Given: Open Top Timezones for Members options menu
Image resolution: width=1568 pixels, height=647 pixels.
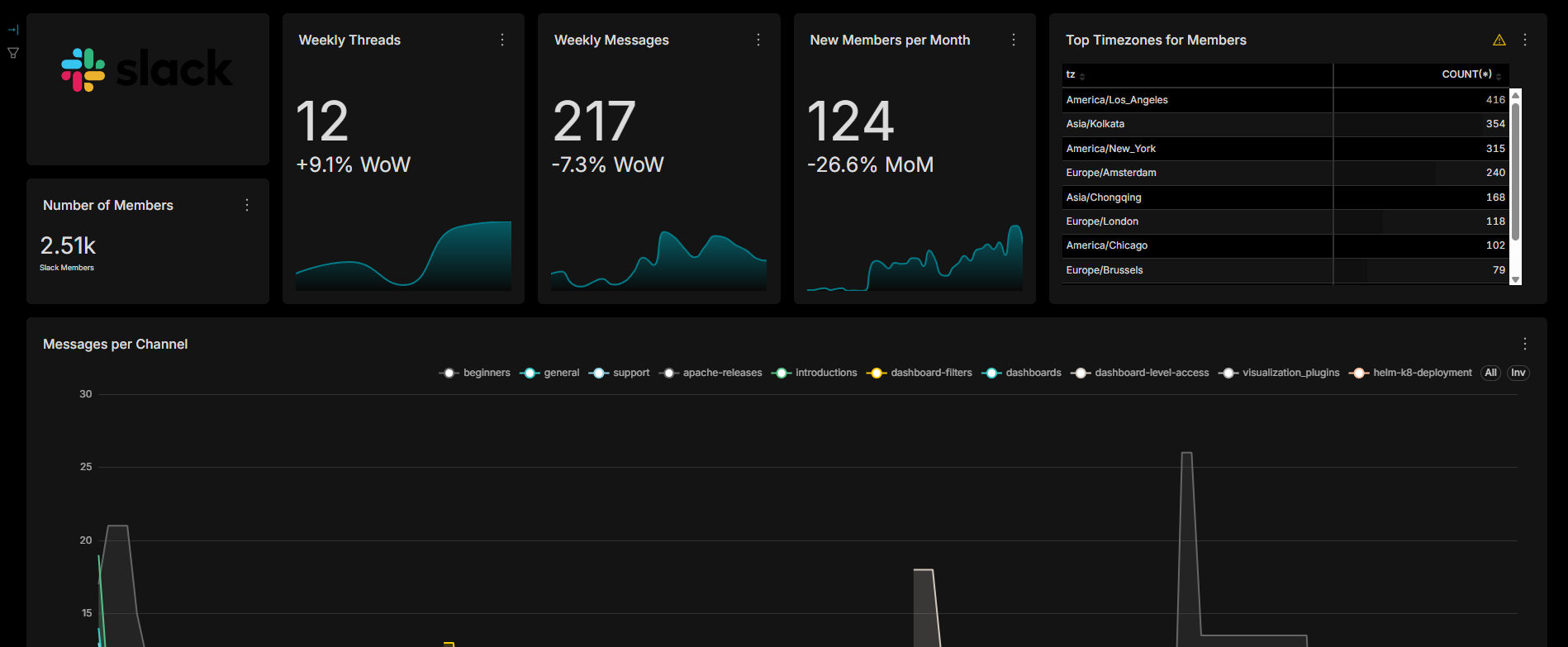Looking at the screenshot, I should tap(1525, 40).
